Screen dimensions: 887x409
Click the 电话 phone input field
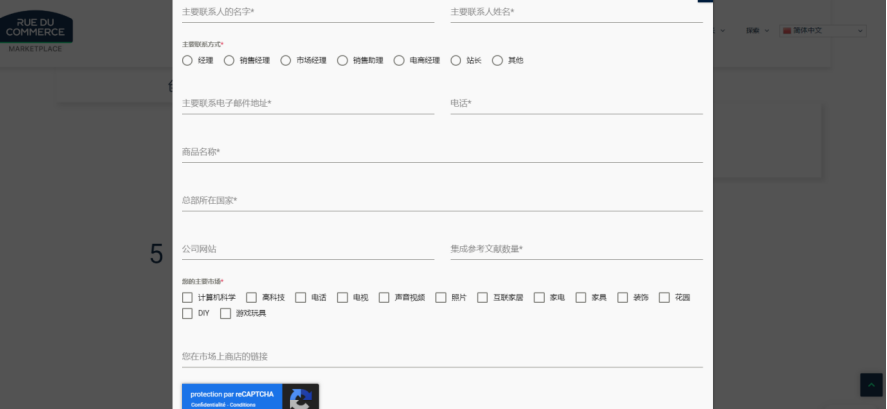pyautogui.click(x=576, y=104)
